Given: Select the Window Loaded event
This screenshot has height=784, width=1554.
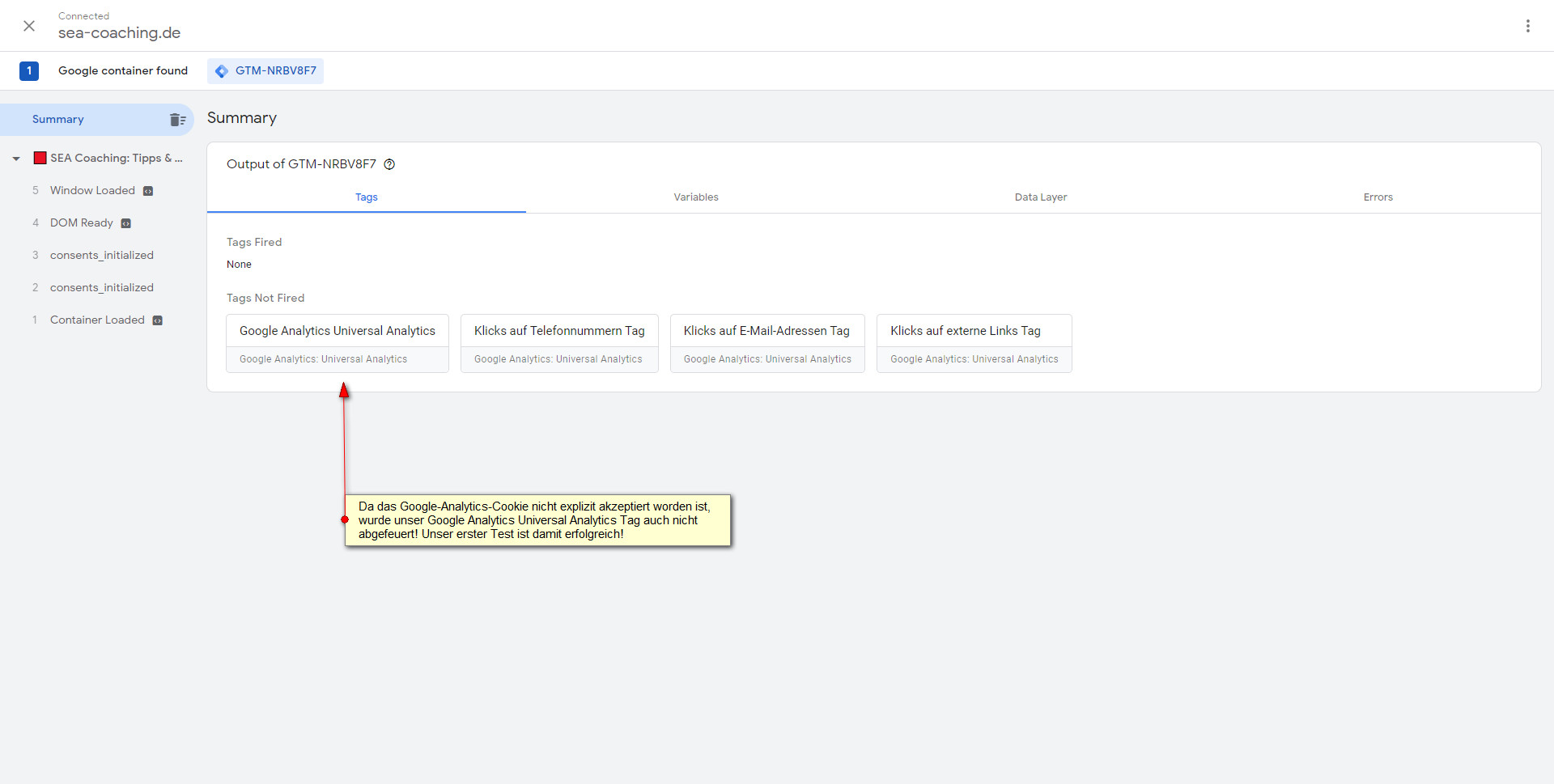Looking at the screenshot, I should click(92, 191).
